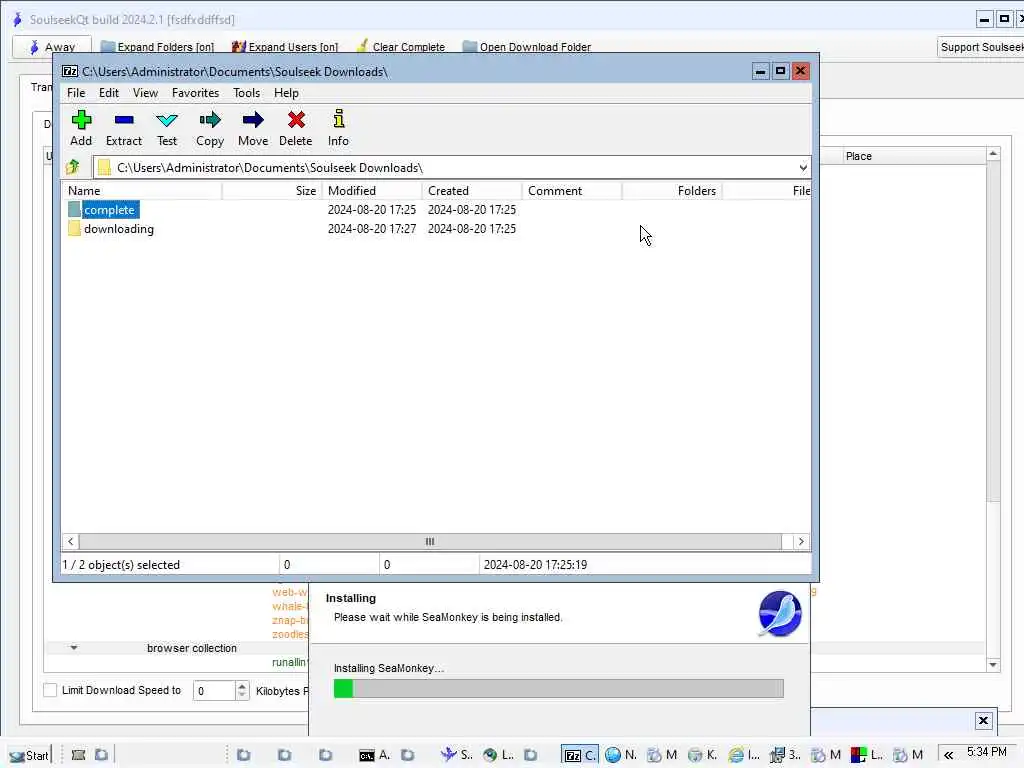Click status bar time 2024-08-20 17:25:19

pos(535,565)
